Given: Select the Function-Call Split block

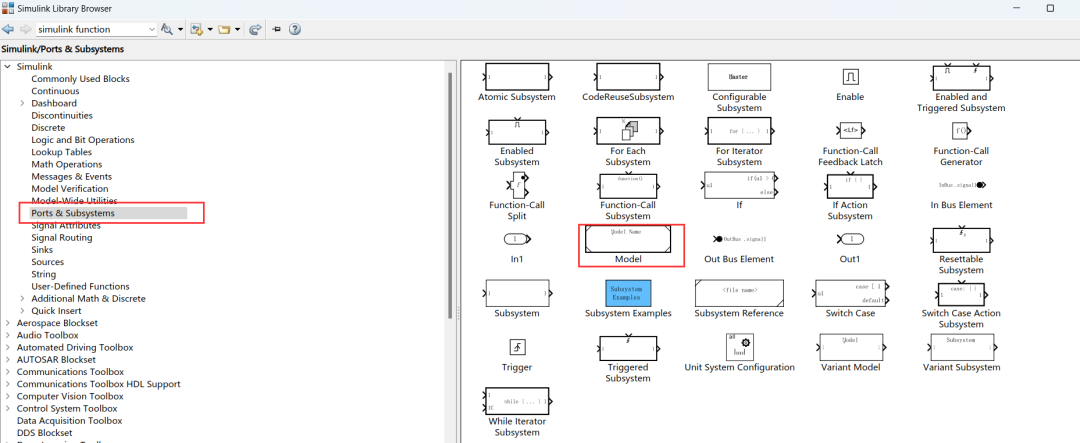Looking at the screenshot, I should [517, 184].
